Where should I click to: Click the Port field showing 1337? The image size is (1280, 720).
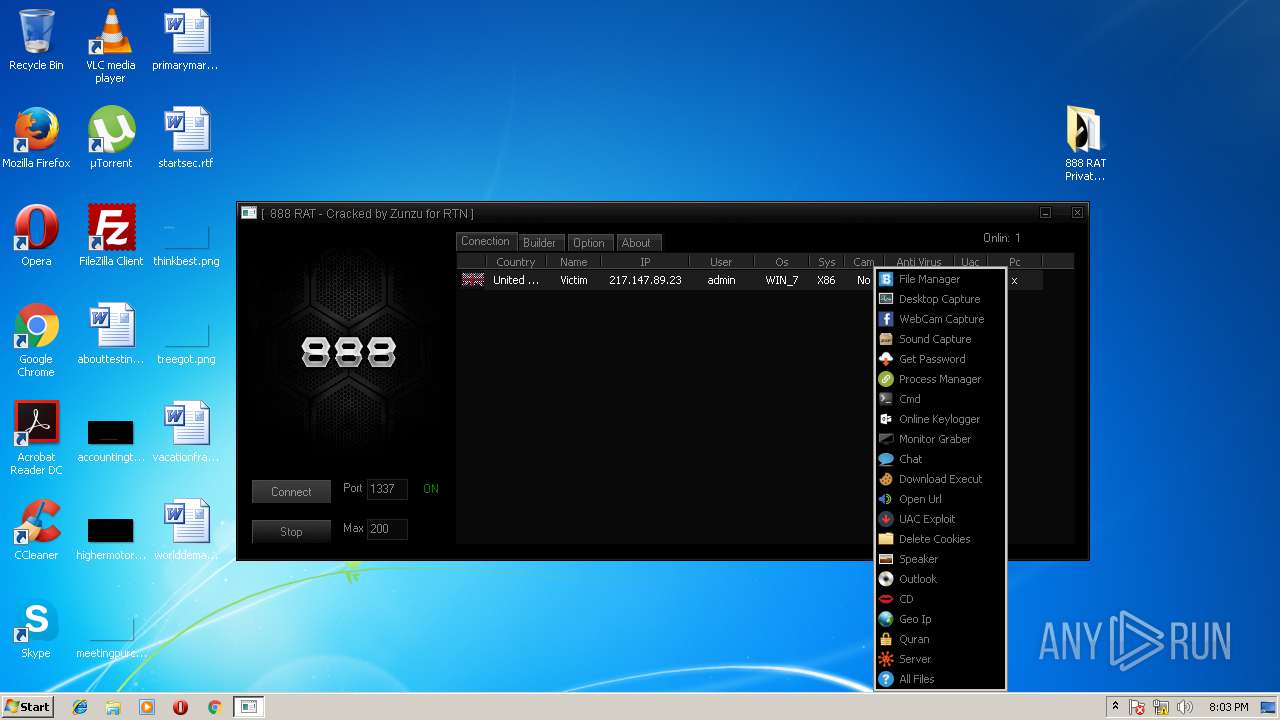[387, 489]
